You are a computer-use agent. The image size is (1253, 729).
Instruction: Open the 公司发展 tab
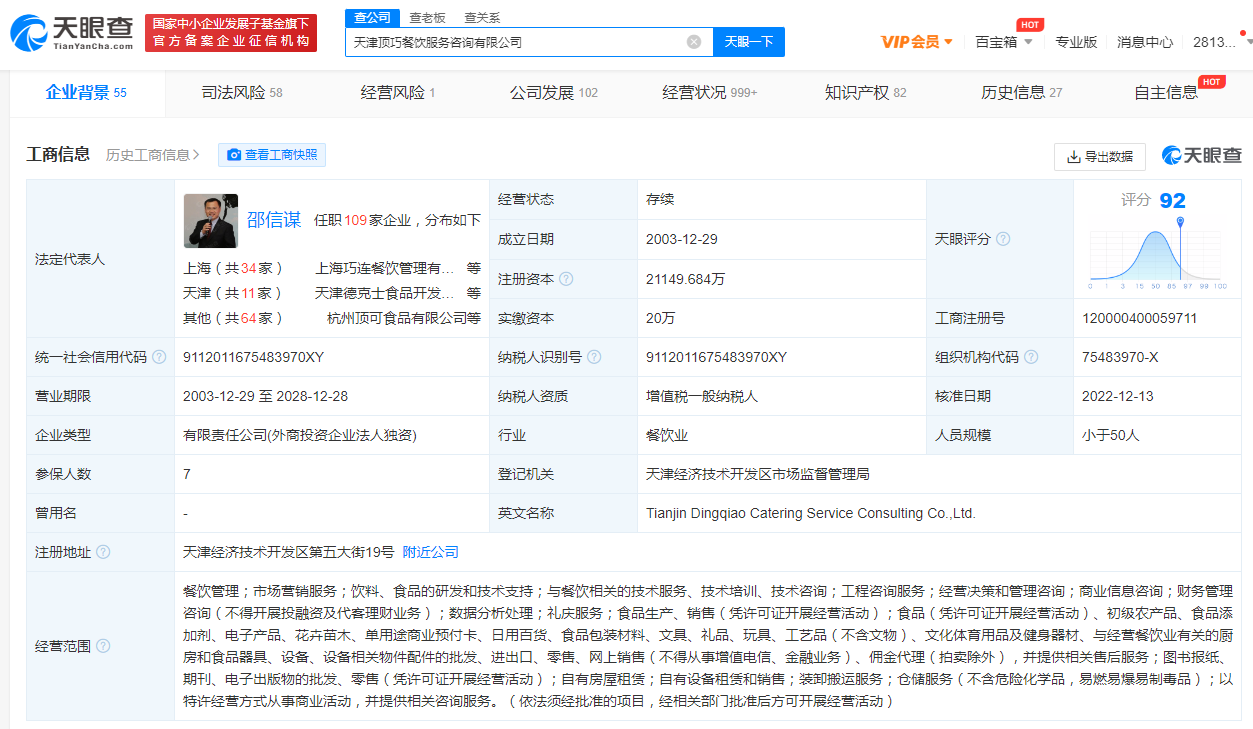pos(554,93)
